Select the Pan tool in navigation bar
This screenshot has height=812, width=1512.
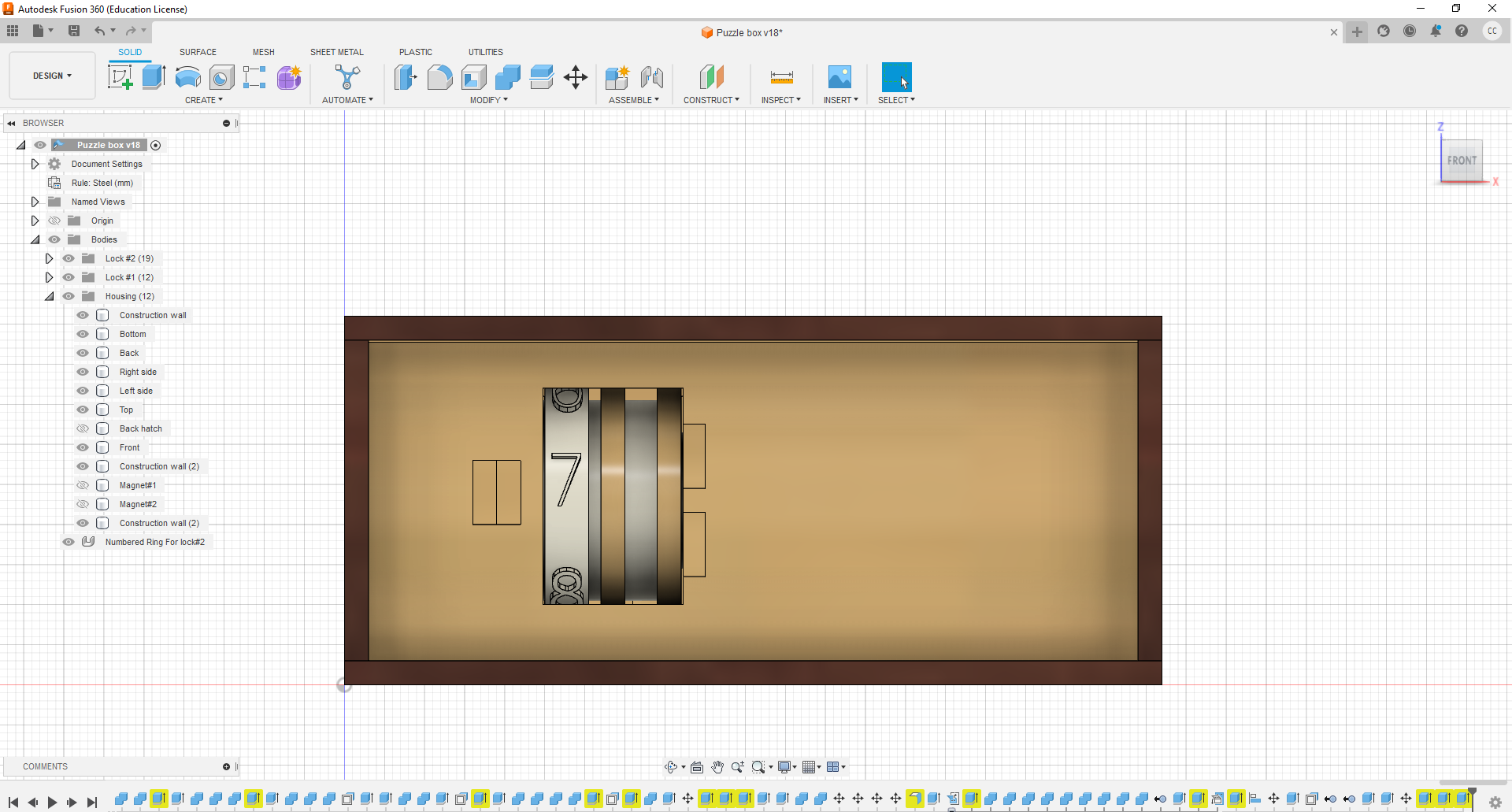click(x=717, y=766)
